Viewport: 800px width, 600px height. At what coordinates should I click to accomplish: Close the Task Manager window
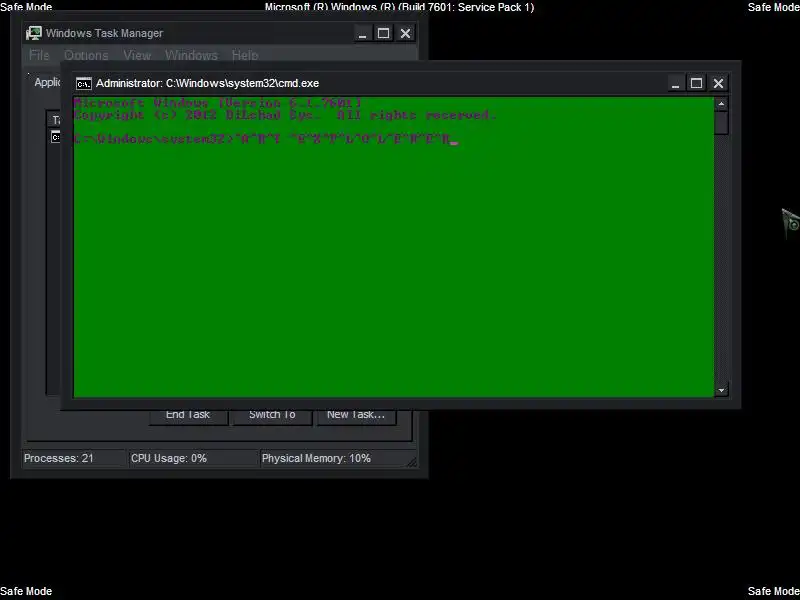coord(406,34)
